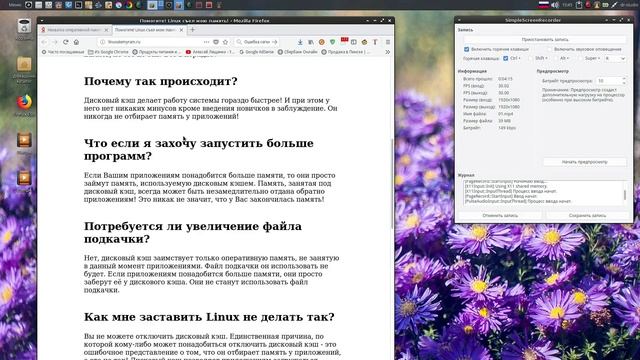Open 'Сбербанк Онлайн' bookmark

click(298, 52)
